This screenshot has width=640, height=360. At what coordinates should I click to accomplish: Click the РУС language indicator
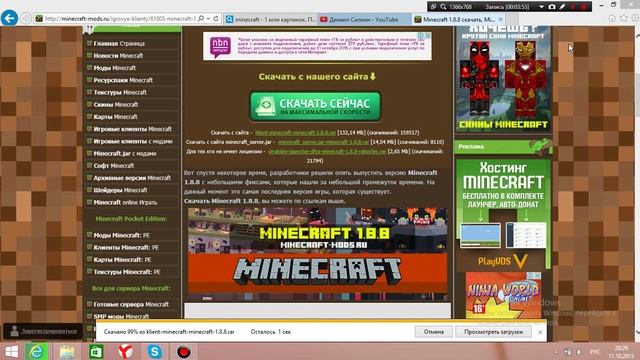pyautogui.click(x=595, y=352)
